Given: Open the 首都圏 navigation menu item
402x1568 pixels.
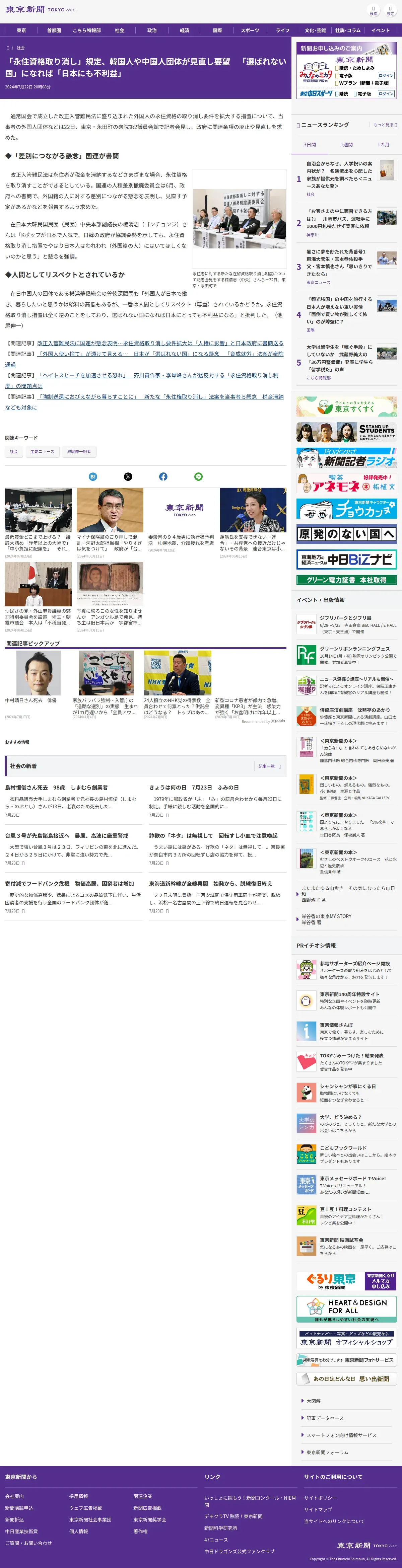Looking at the screenshot, I should tap(54, 30).
